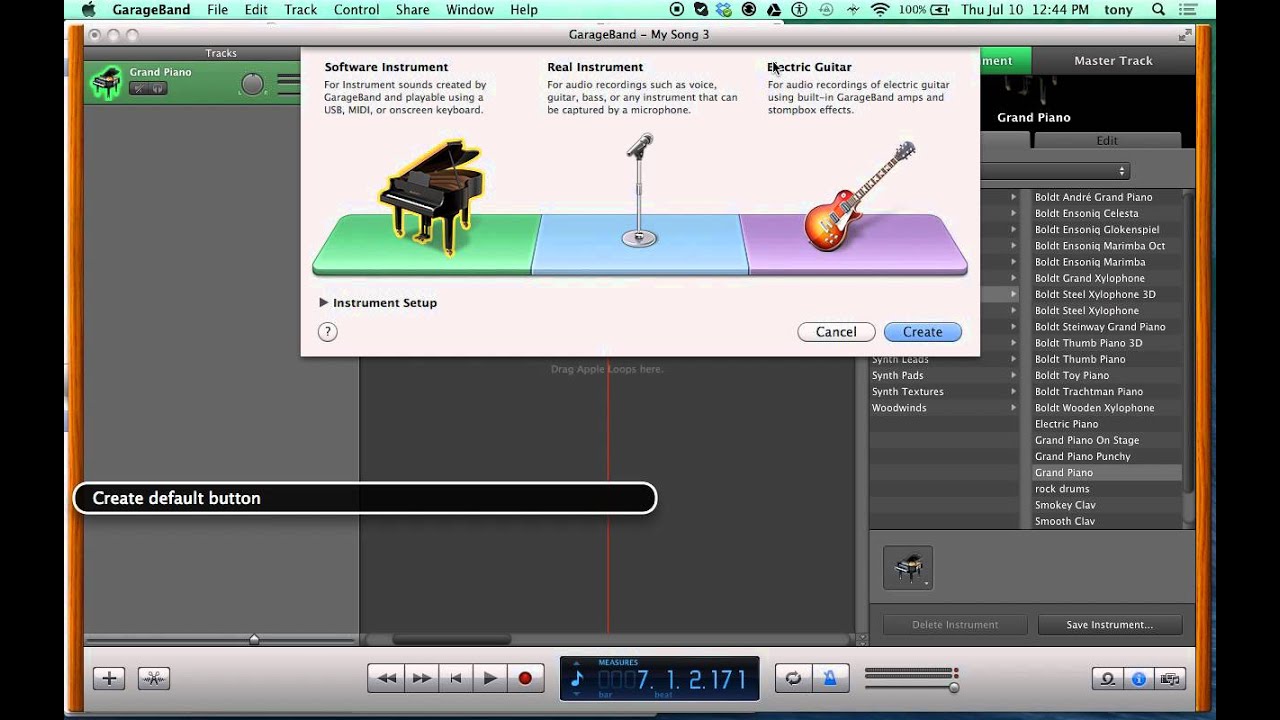The width and height of the screenshot is (1280, 720).
Task: Click the note icon in LCD display
Action: coord(577,680)
